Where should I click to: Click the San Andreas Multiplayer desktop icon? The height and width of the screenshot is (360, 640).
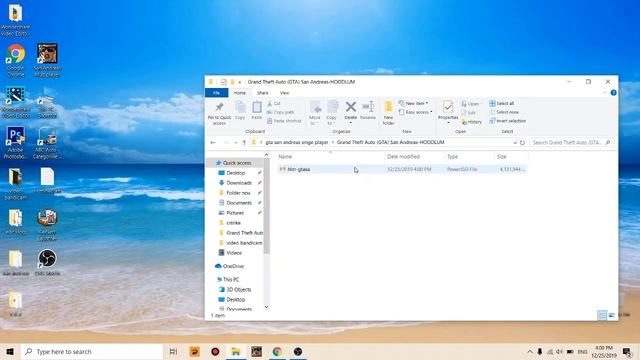47,60
